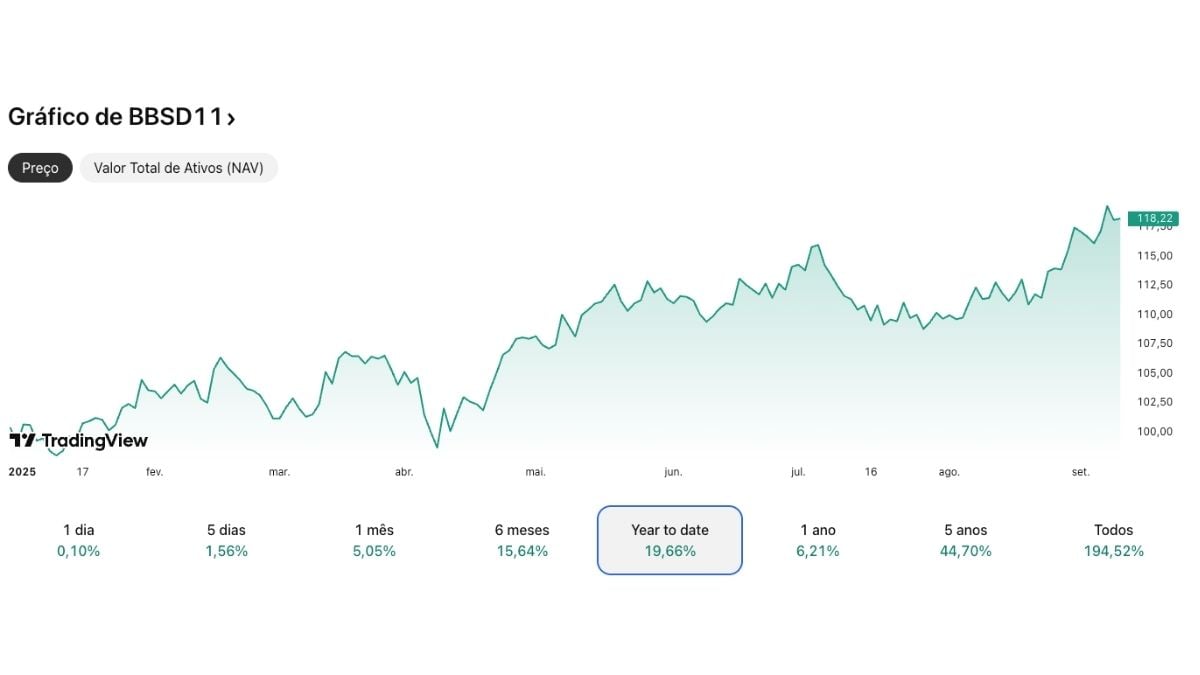Toggle the Year to date range
This screenshot has width=1200, height=675.
click(669, 540)
